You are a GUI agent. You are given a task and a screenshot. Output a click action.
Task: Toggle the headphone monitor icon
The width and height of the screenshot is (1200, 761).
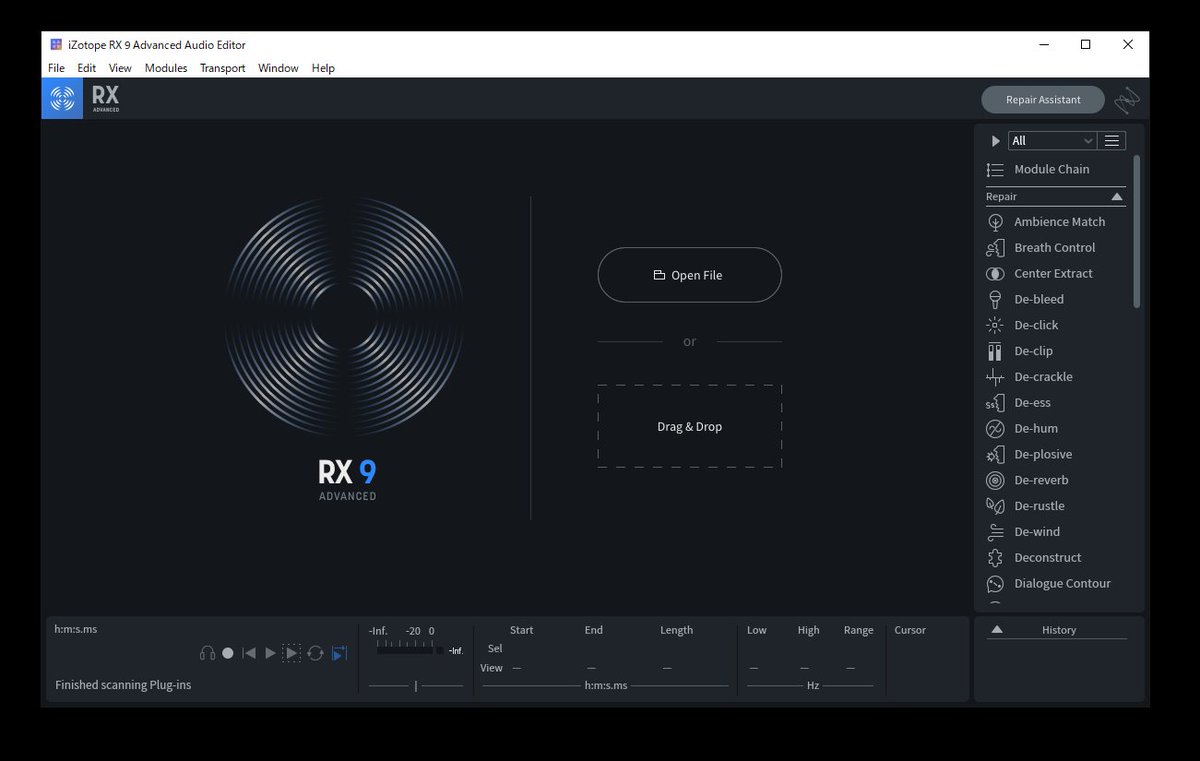[207, 652]
